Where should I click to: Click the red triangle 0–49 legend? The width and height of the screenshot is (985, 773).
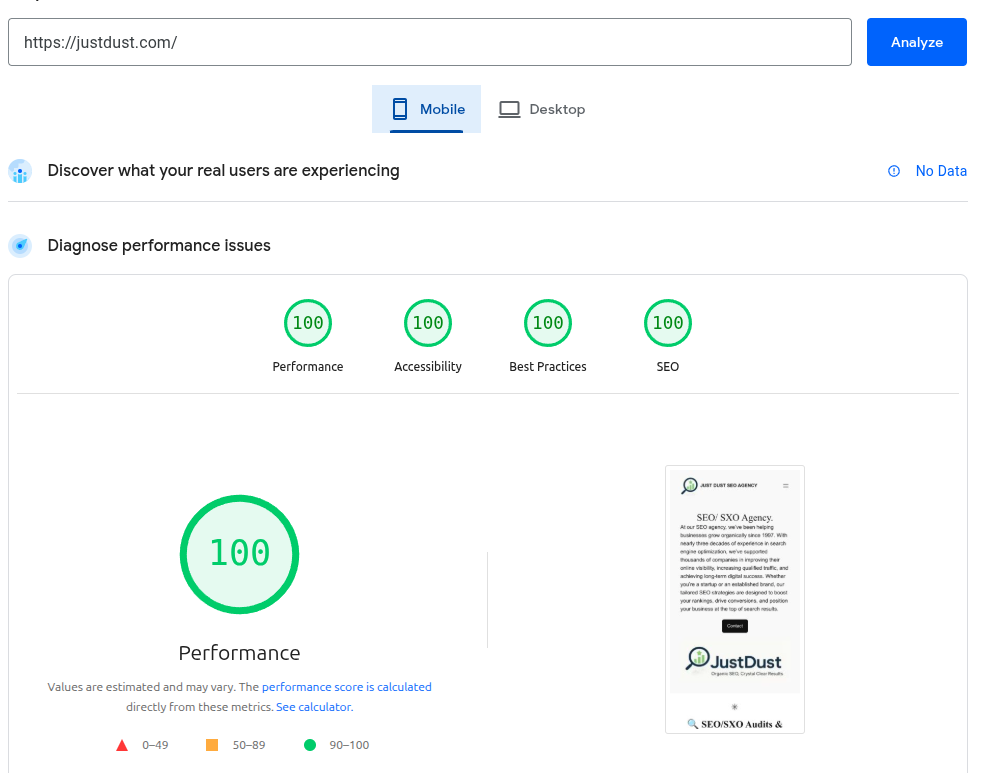click(122, 745)
